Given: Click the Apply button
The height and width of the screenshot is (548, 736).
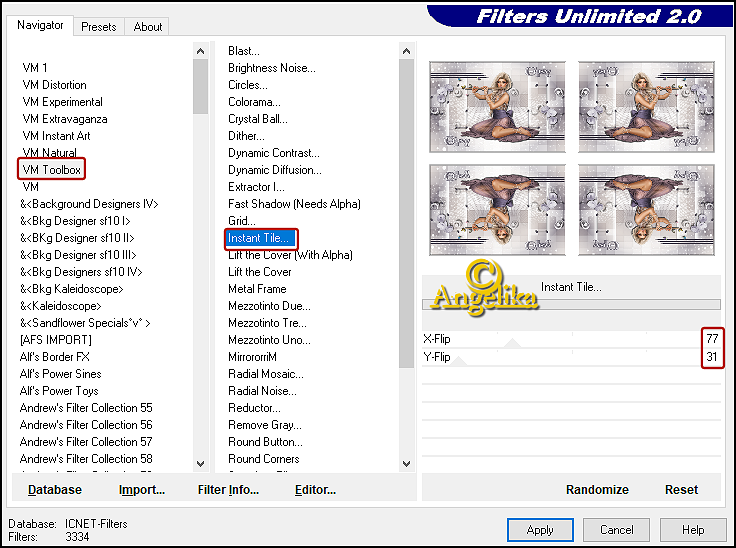Looking at the screenshot, I should [540, 530].
